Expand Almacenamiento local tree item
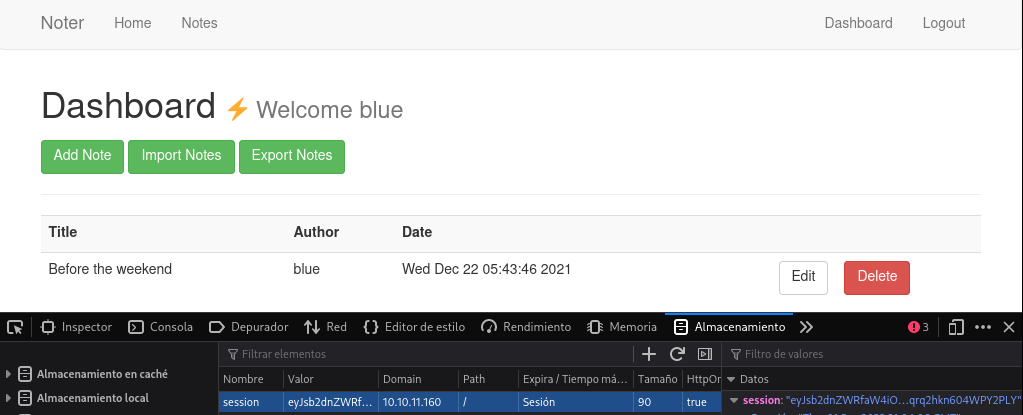 click(x=9, y=398)
